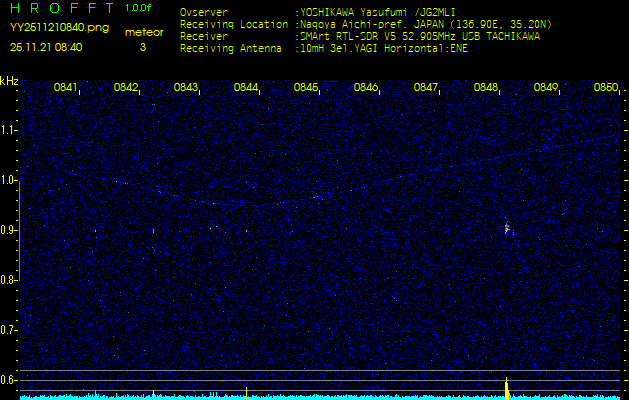
Task: Click the kHz axis unit label
Action: tap(9, 80)
